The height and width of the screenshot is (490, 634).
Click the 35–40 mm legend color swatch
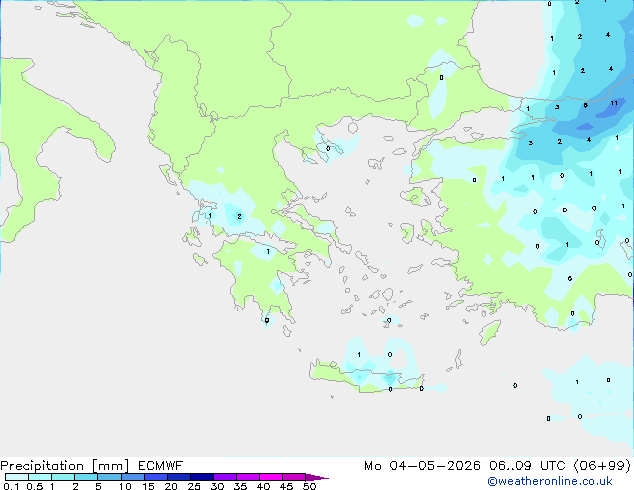coord(247,477)
